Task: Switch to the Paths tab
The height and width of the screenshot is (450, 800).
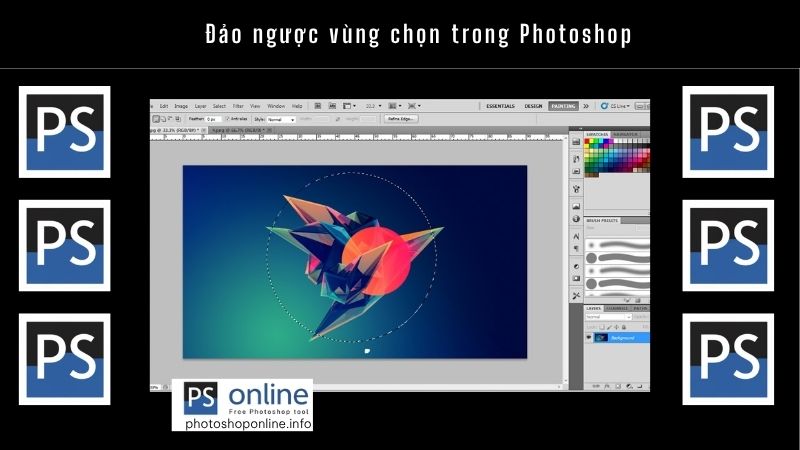Action: [x=640, y=309]
